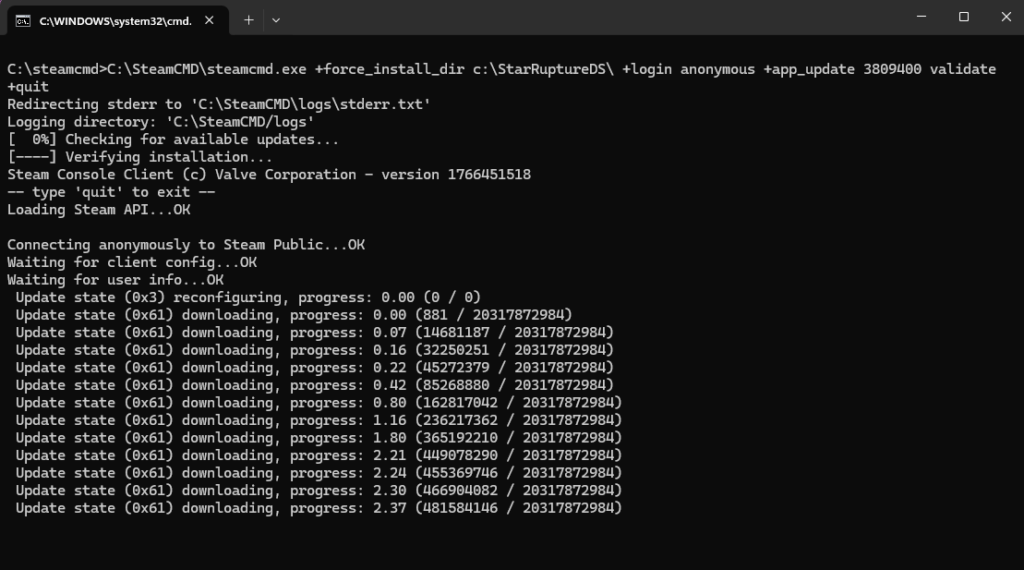Viewport: 1024px width, 570px height.
Task: Open a new terminal tab with plus
Action: point(249,19)
